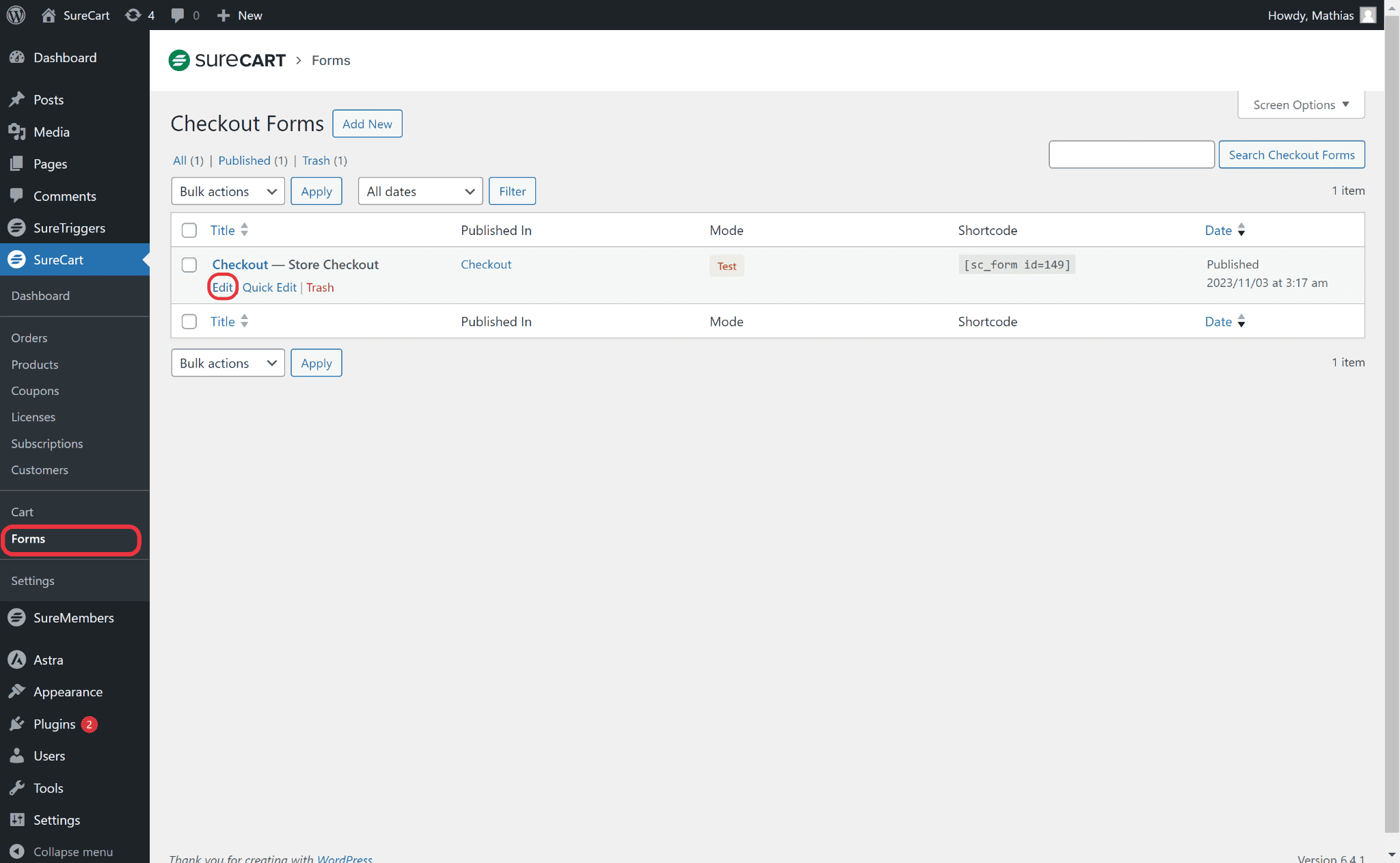Open the top Bulk actions dropdown

(x=228, y=191)
